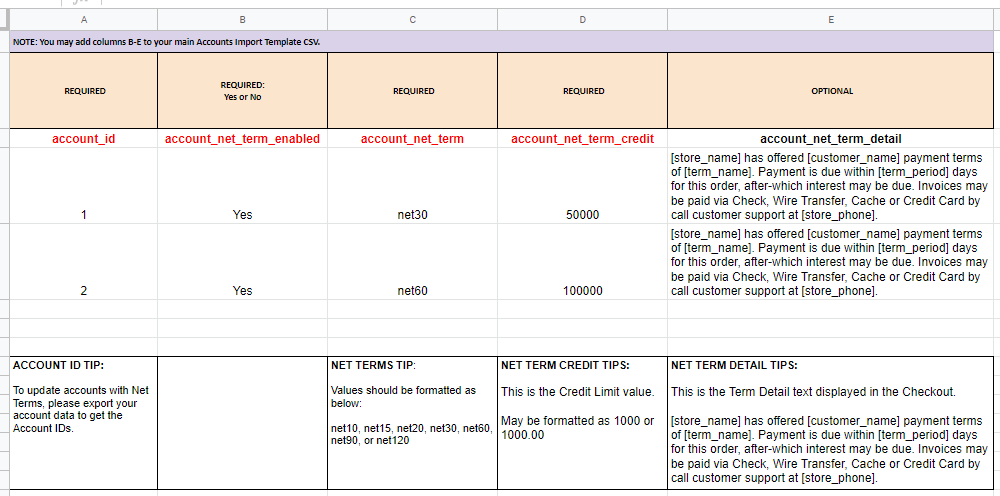The image size is (1000, 496).
Task: Click the purple NOTE row about Accounts Import Template
Action: click(x=502, y=41)
